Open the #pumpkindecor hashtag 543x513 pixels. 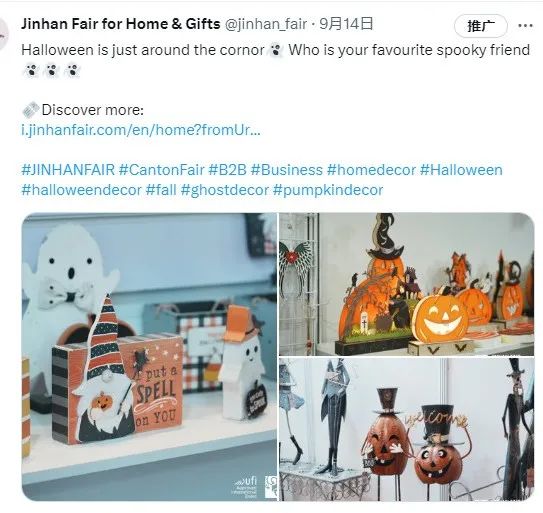click(328, 190)
